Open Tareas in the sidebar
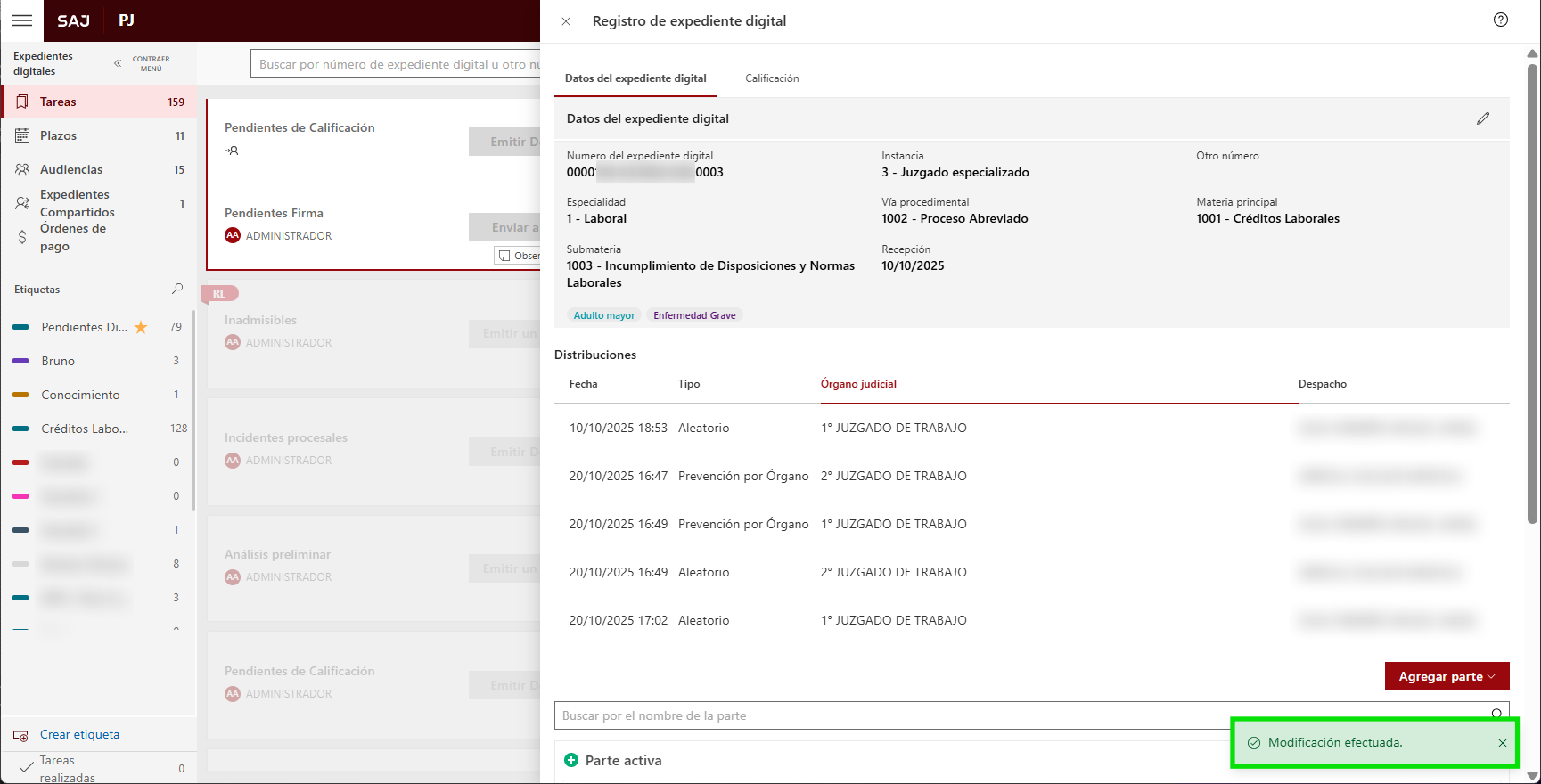The image size is (1541, 784). (x=58, y=102)
